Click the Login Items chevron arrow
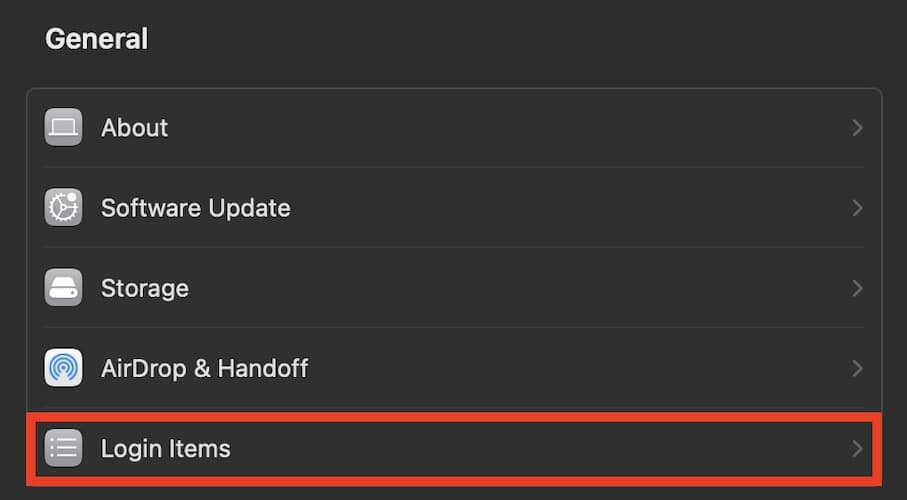Image resolution: width=907 pixels, height=500 pixels. pyautogui.click(x=857, y=449)
